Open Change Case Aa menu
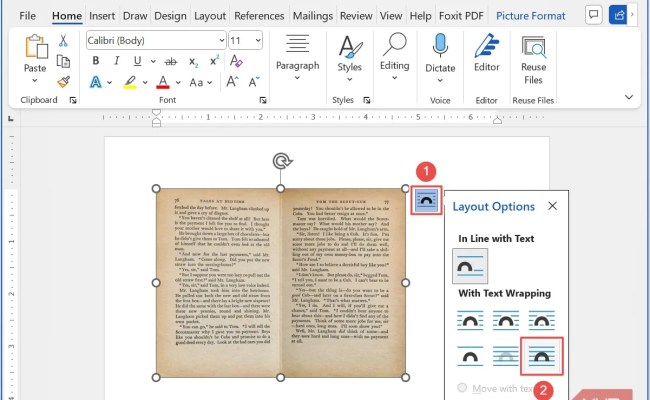The image size is (650, 400). (x=200, y=82)
